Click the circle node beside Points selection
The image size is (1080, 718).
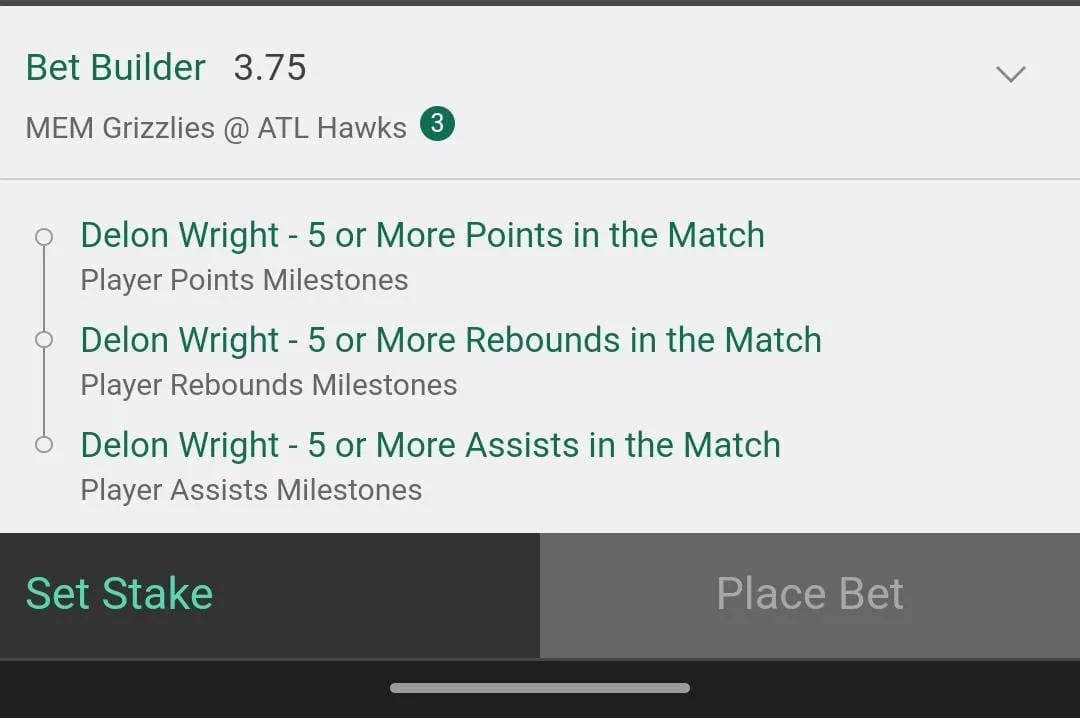(44, 237)
